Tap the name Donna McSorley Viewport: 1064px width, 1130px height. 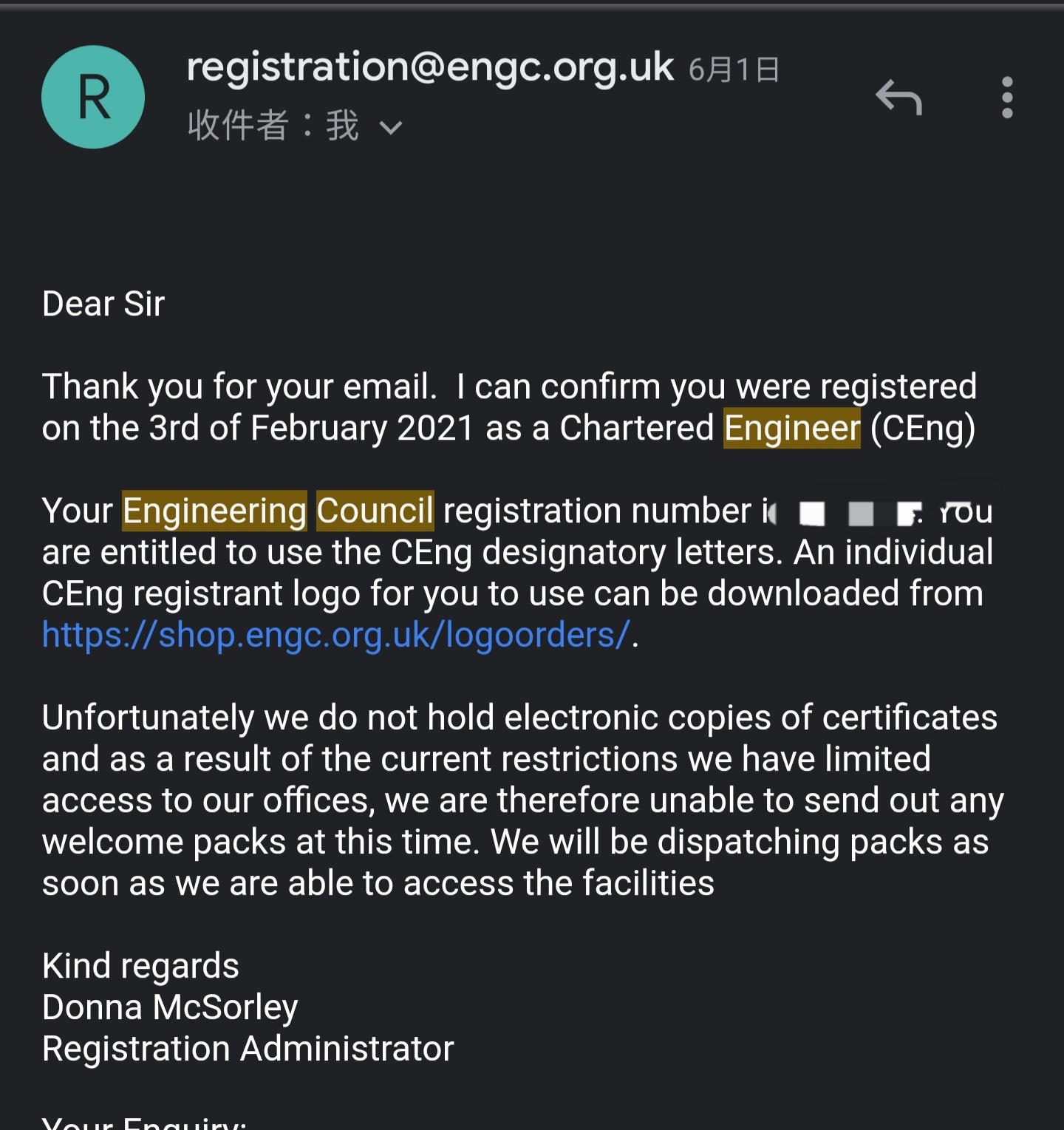pyautogui.click(x=170, y=1007)
